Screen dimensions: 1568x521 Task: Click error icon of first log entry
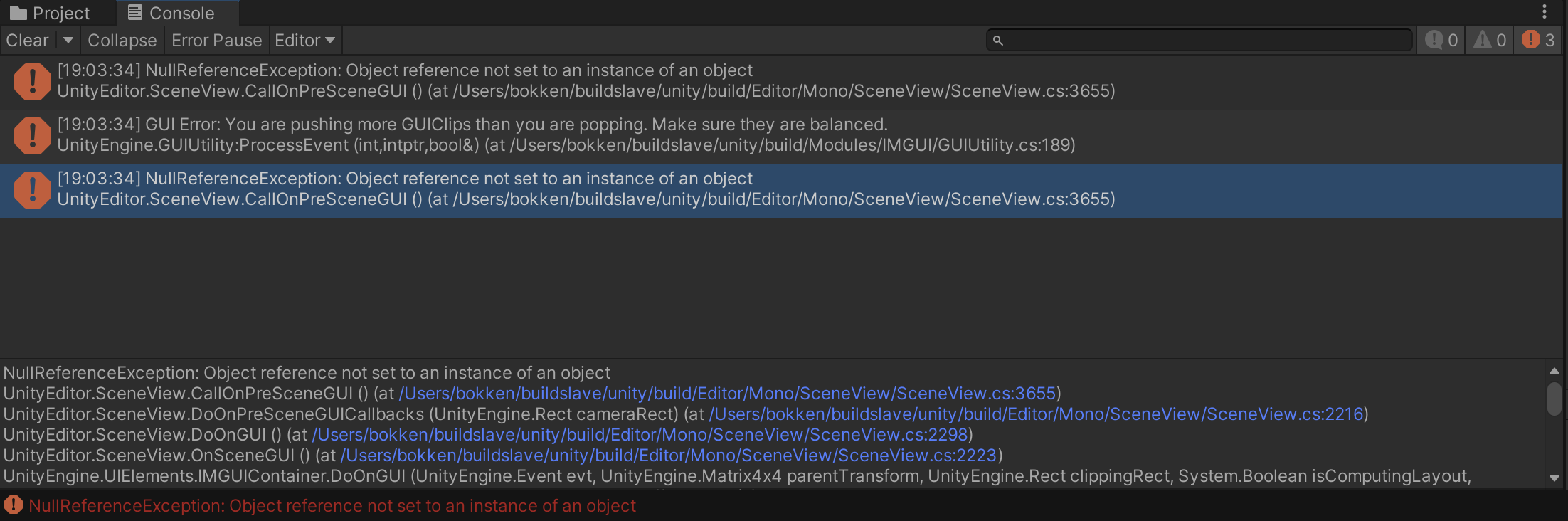32,81
